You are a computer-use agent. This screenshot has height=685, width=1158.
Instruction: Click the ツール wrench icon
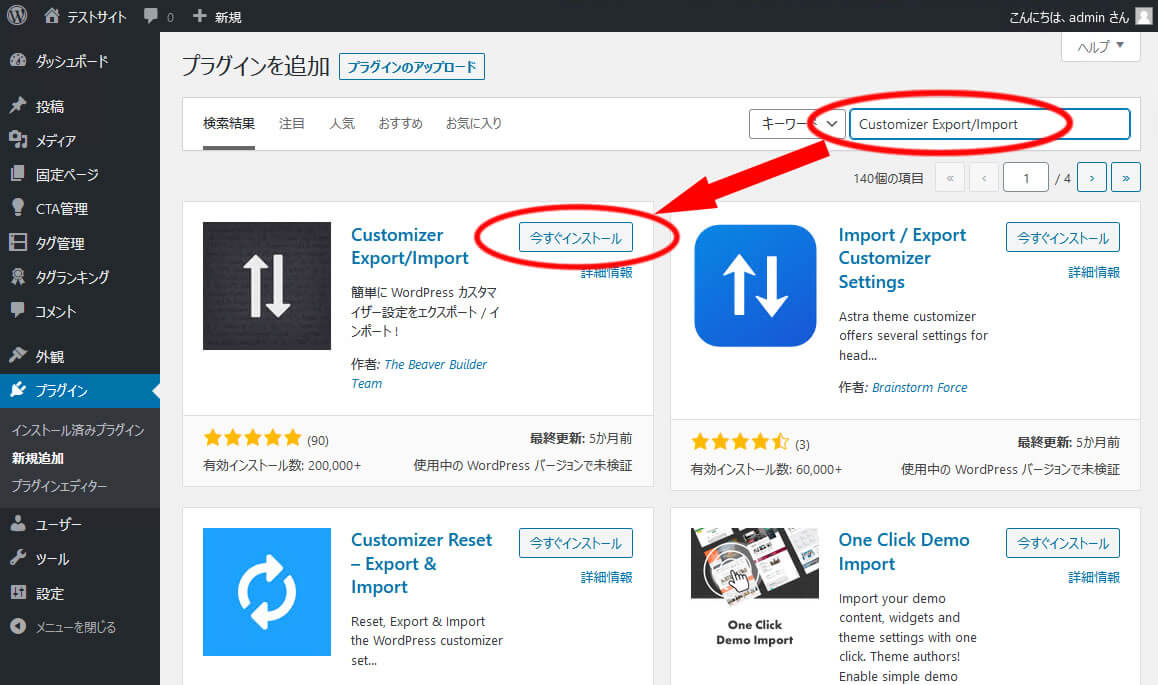[x=18, y=558]
